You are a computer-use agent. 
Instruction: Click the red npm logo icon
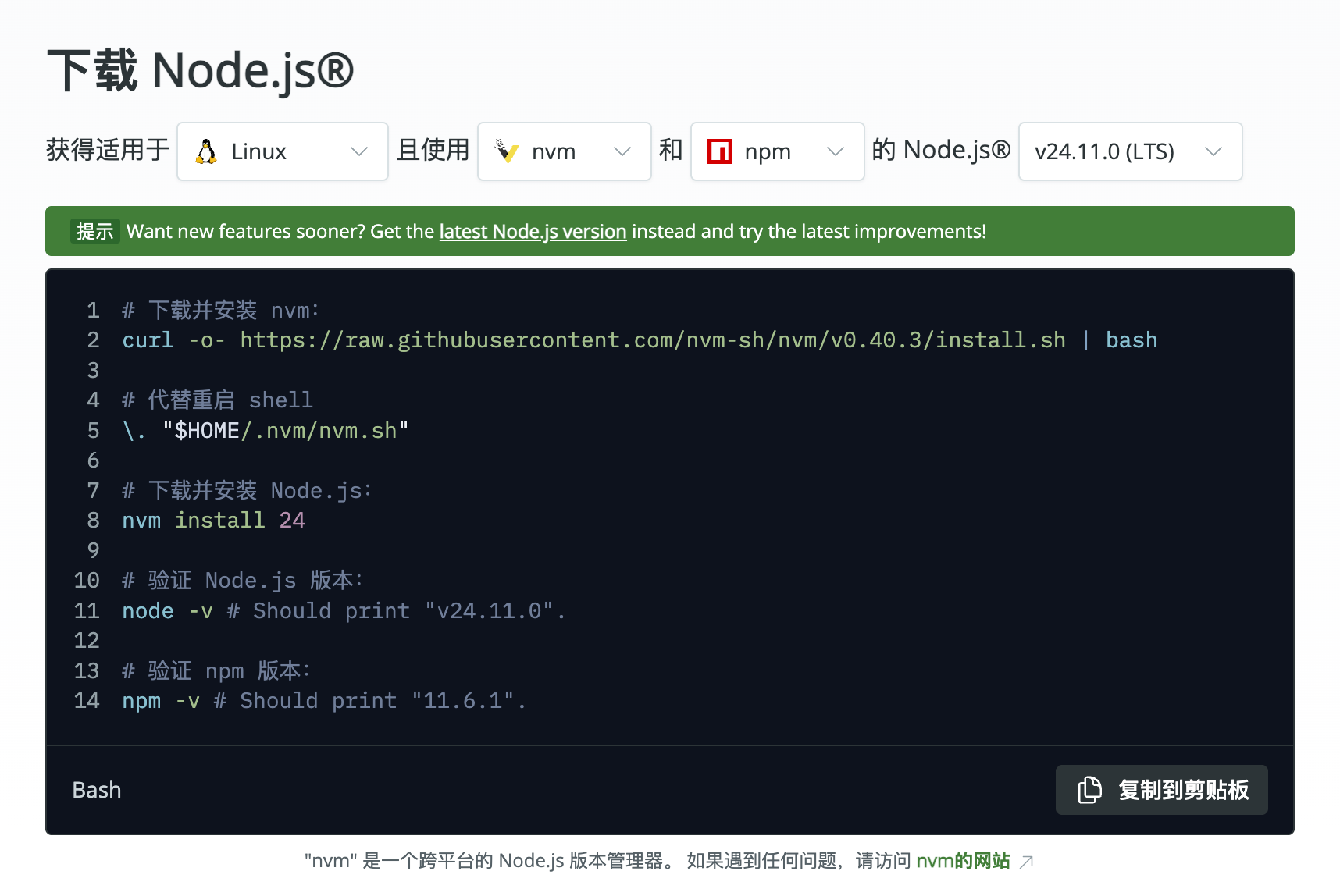click(x=721, y=151)
